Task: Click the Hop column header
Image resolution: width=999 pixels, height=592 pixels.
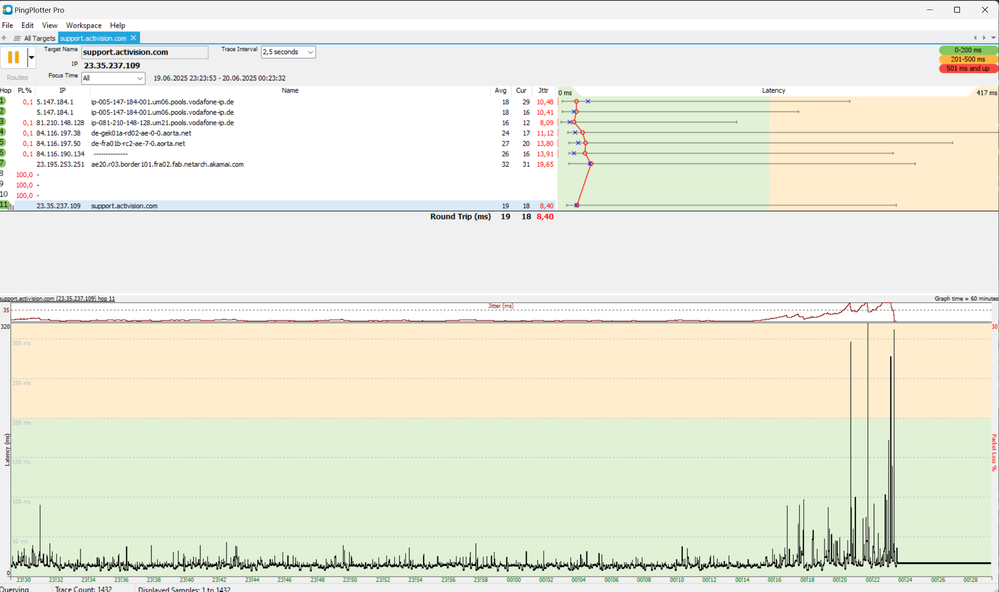Action: (6, 90)
